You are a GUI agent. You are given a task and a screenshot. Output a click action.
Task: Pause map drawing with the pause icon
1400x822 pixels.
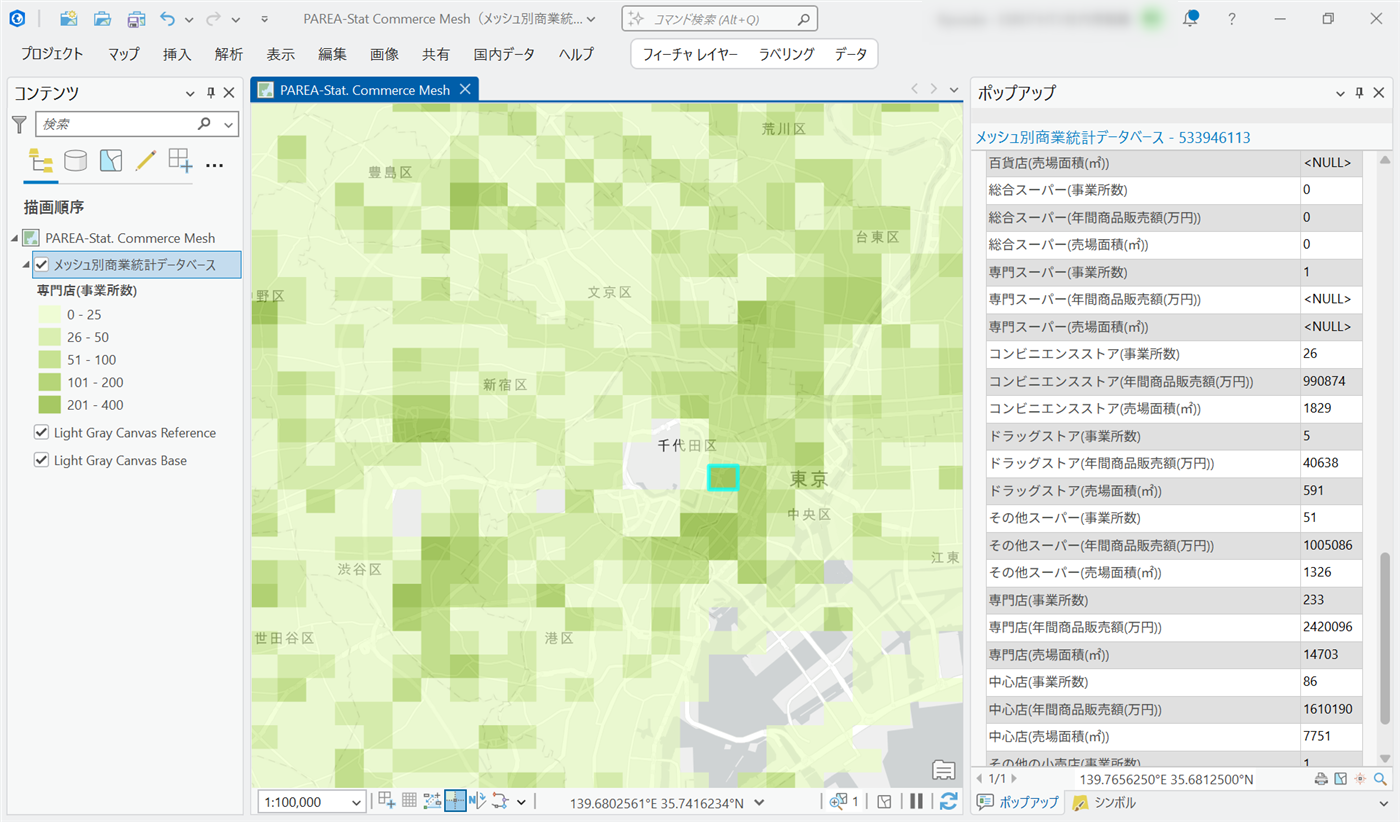916,801
